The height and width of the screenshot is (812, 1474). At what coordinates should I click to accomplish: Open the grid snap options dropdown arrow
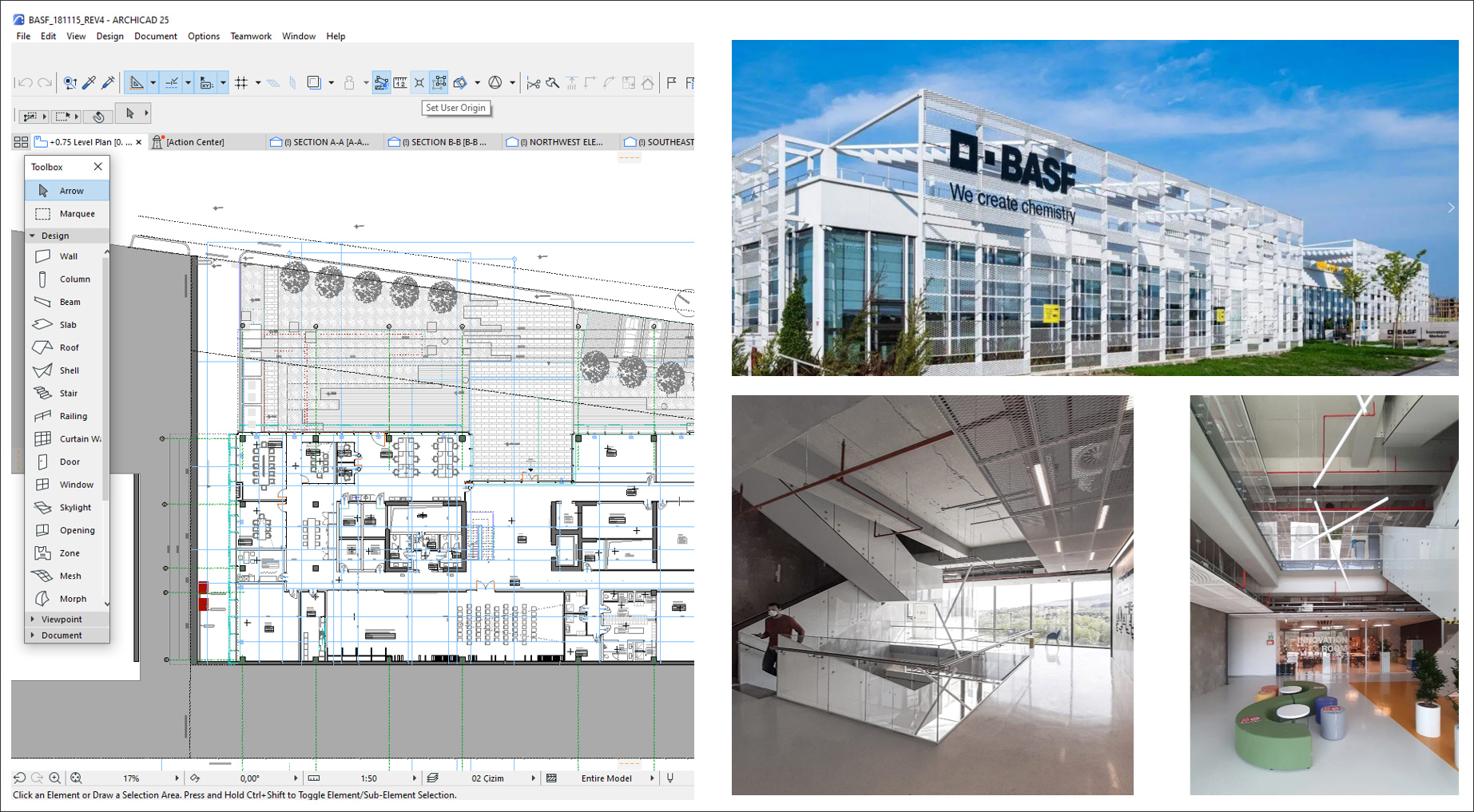258,82
